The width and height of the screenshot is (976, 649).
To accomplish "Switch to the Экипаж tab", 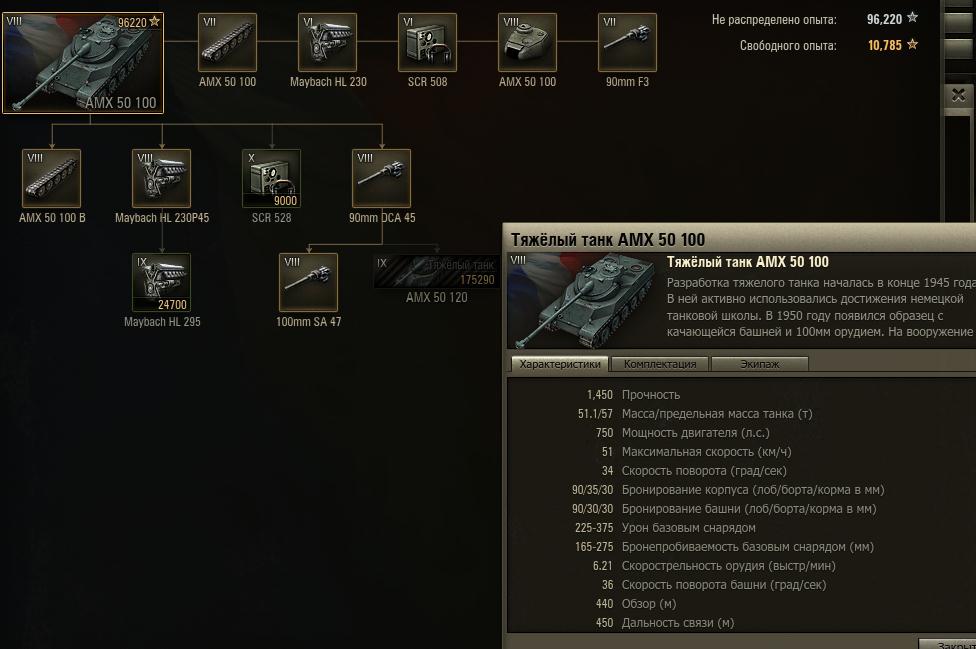I will (759, 364).
